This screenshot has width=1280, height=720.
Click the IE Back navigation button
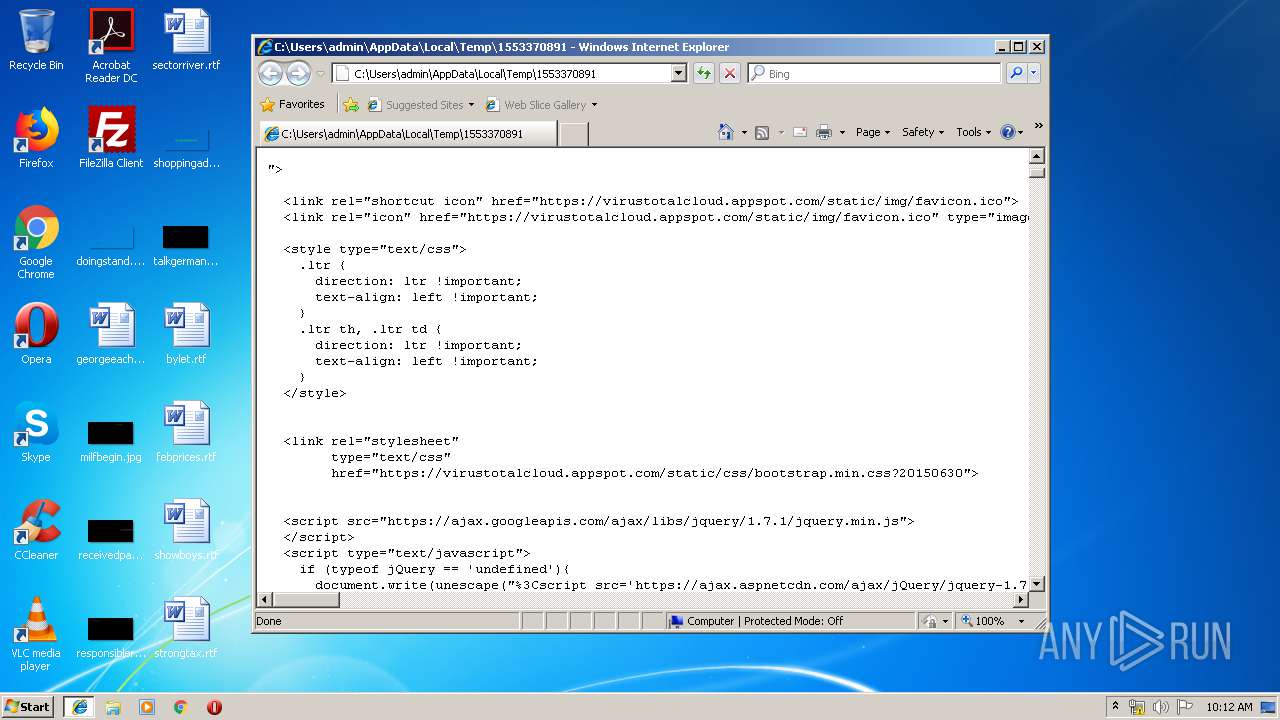point(270,73)
